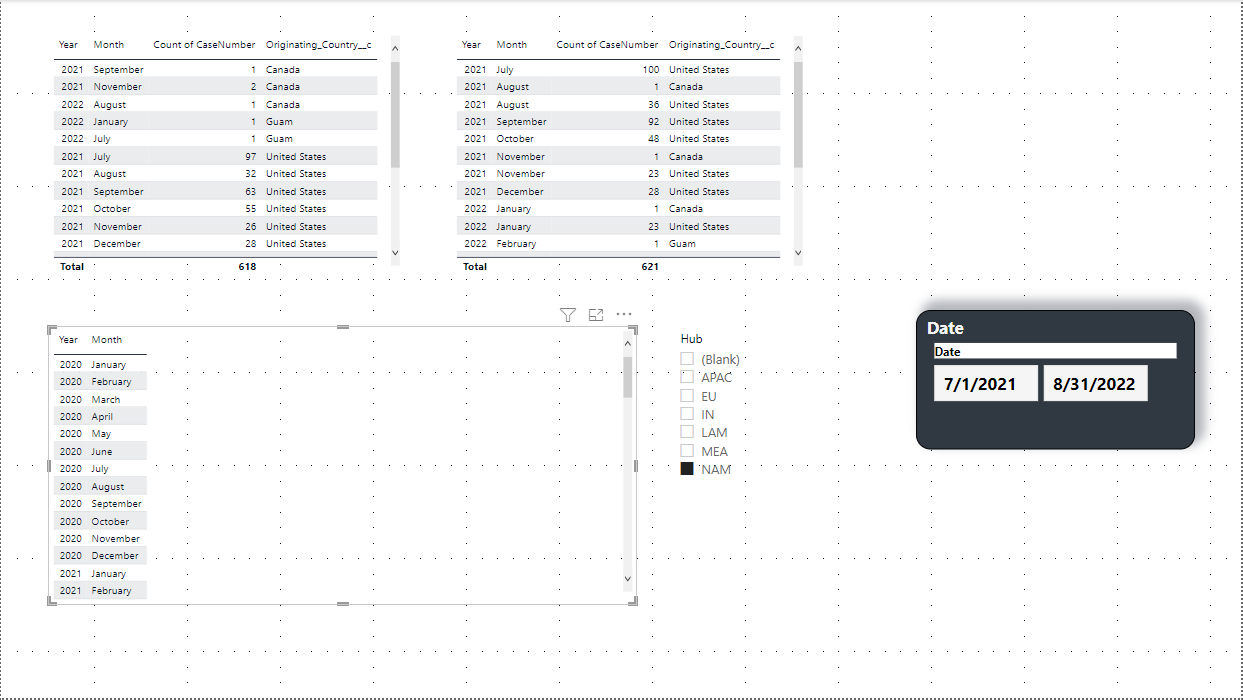Select the count cell showing 32
This screenshot has width=1243, height=700.
pyautogui.click(x=250, y=174)
